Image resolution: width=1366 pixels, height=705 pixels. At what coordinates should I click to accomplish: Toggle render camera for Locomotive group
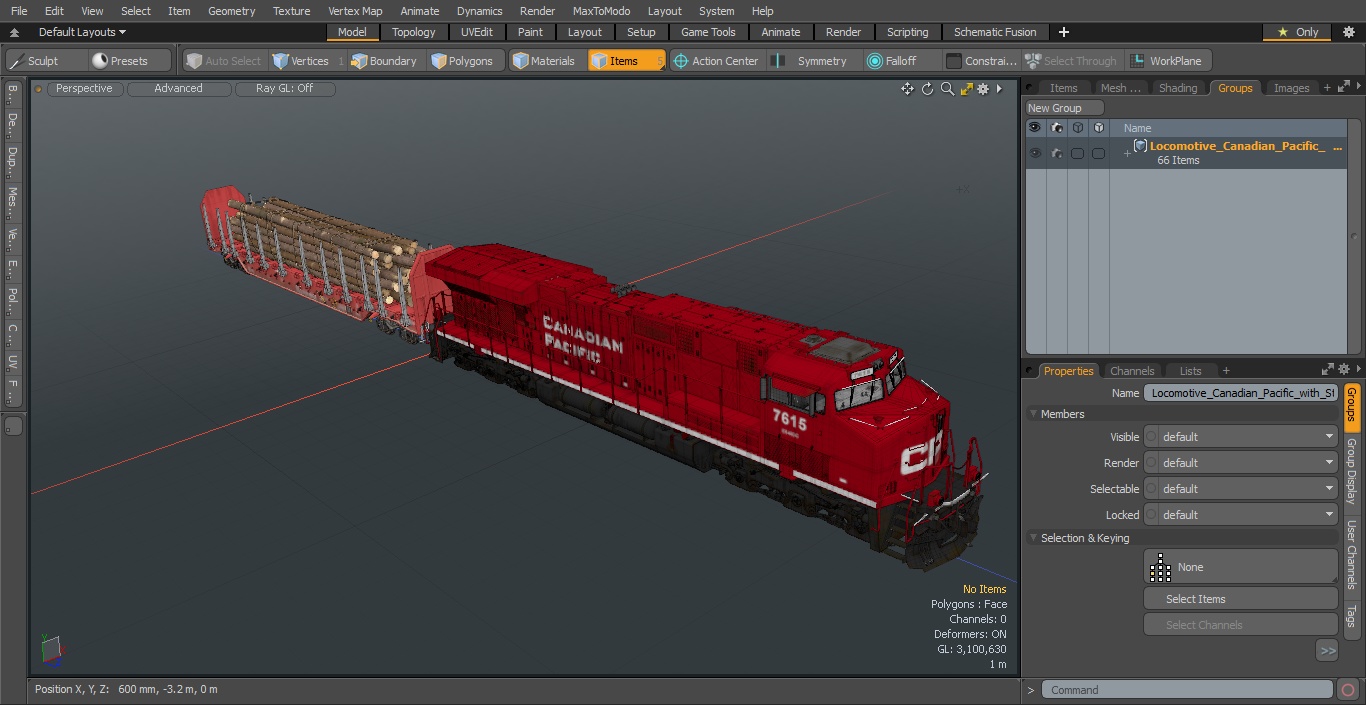(x=1056, y=153)
